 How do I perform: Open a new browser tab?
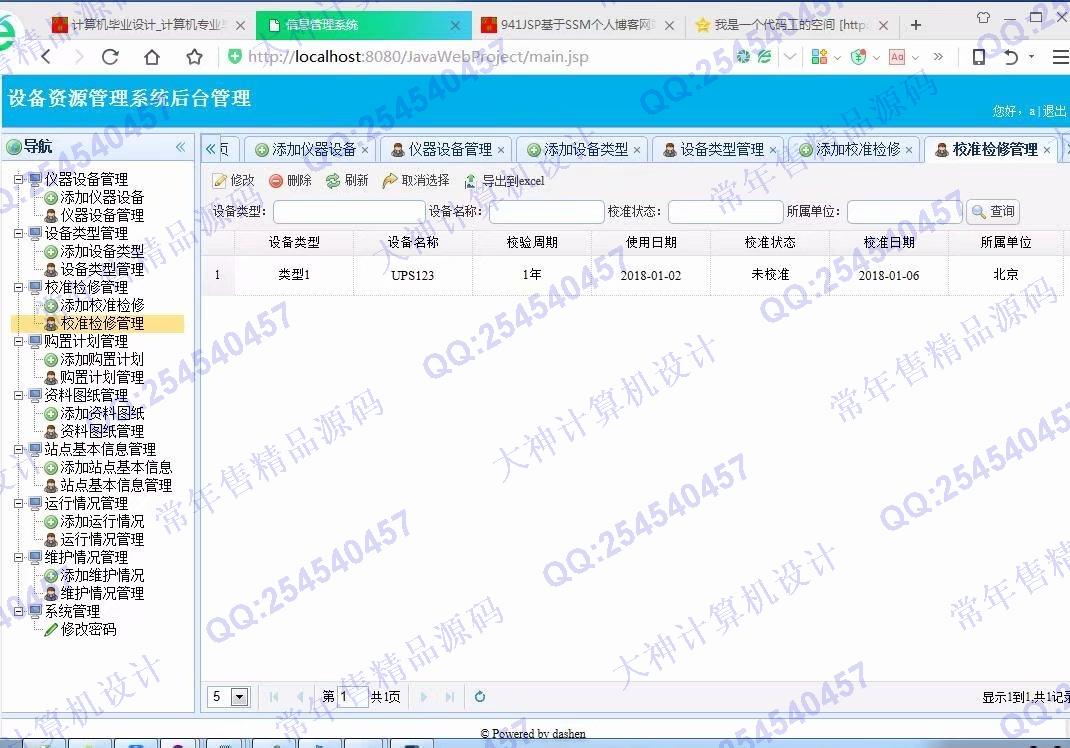(916, 25)
